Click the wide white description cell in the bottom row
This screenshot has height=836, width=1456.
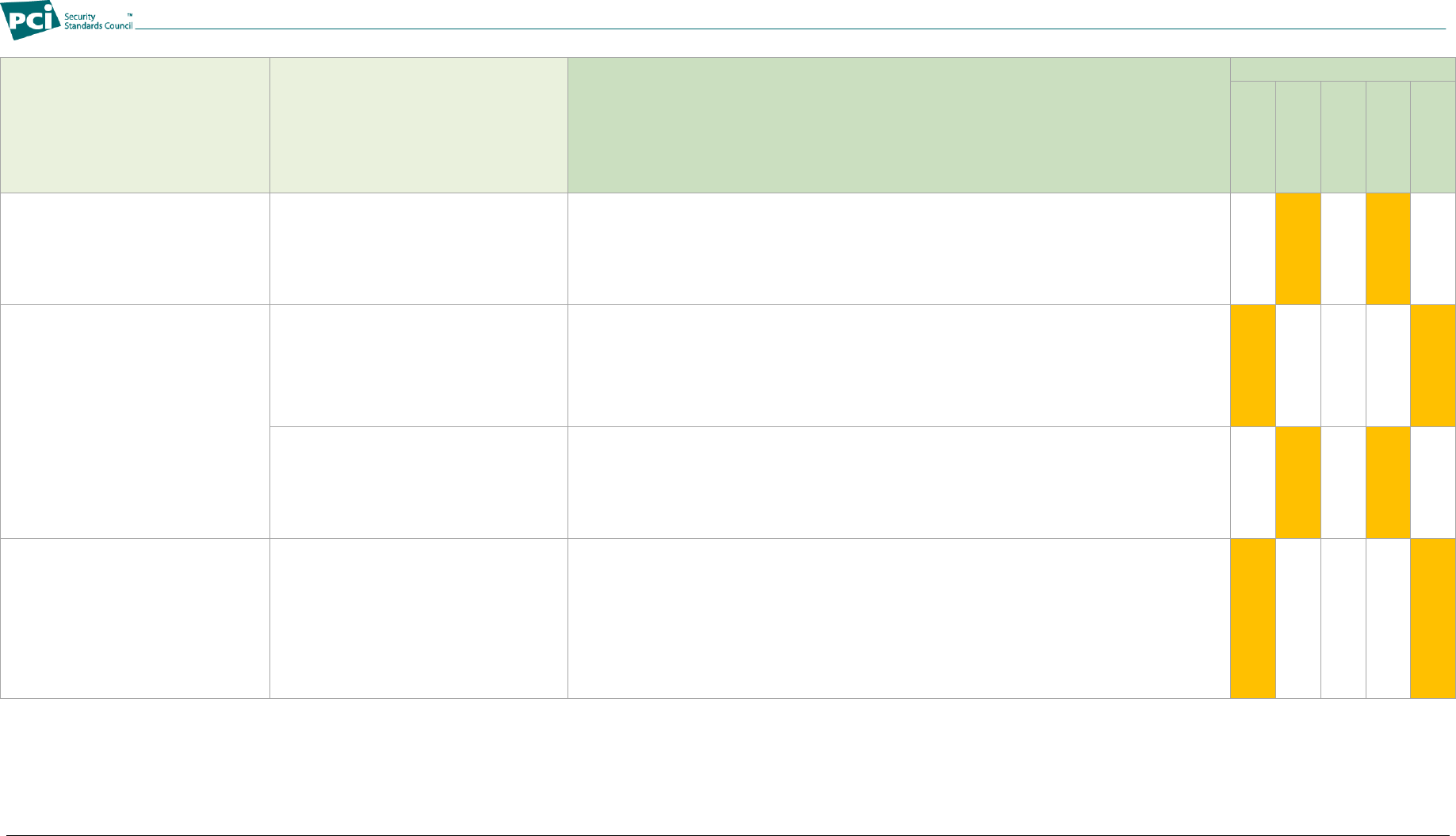[899, 619]
